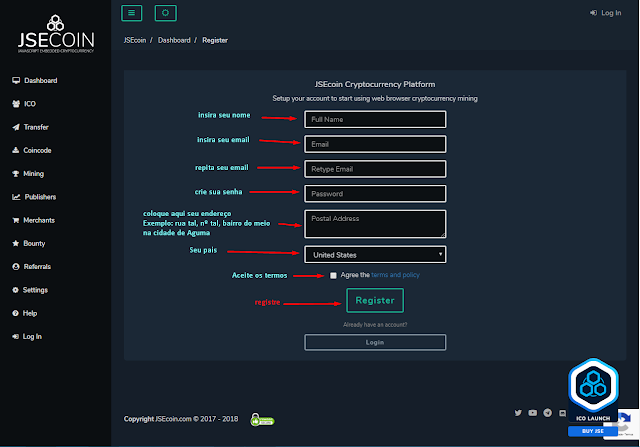Check the Agree the terms checkbox
The image size is (640, 447).
(333, 275)
